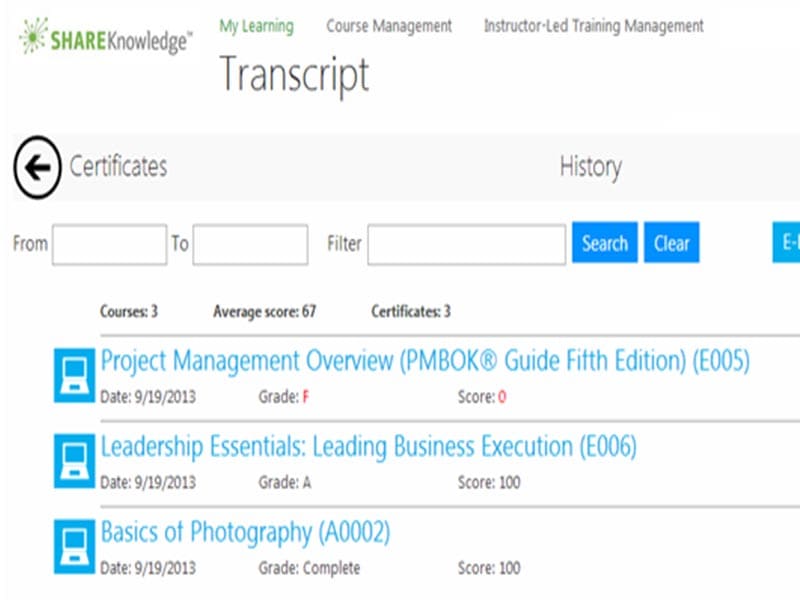Open Basics of Photography (A0002) course
This screenshot has width=800, height=600.
click(245, 532)
